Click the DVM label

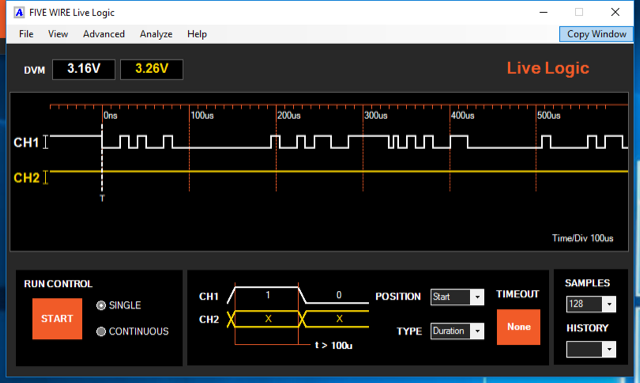(x=34, y=70)
